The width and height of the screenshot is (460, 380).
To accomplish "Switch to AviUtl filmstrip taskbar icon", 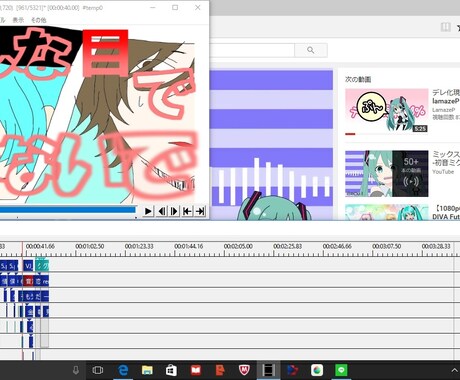I will [268, 370].
